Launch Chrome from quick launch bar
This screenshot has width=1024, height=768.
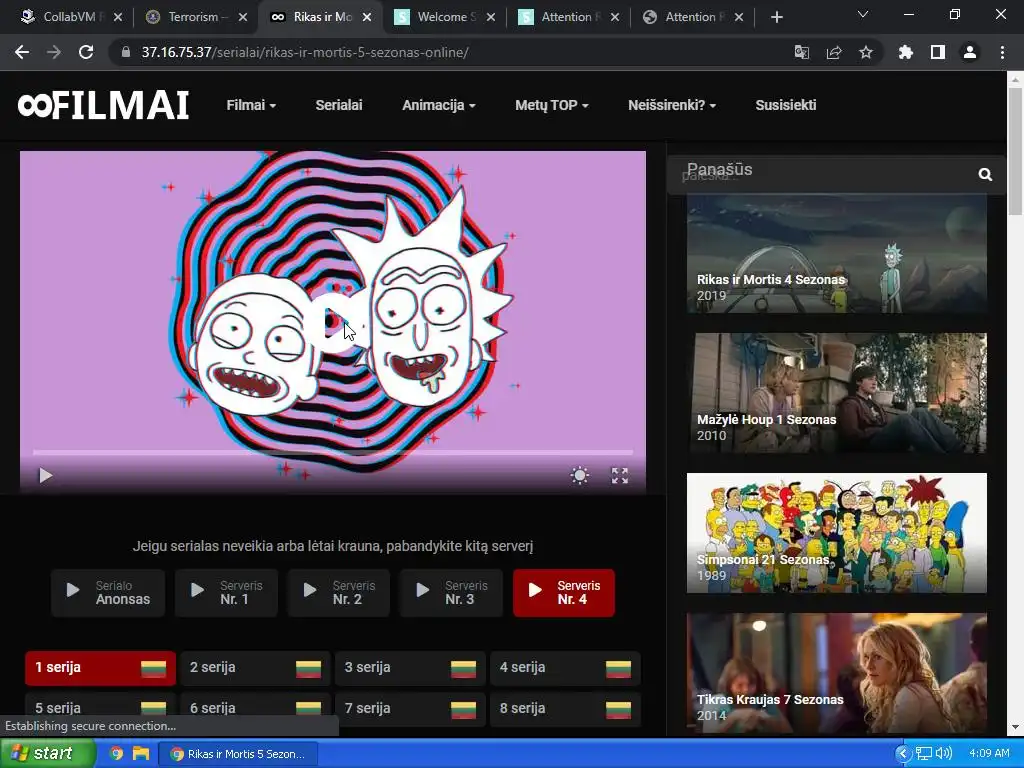(x=116, y=754)
